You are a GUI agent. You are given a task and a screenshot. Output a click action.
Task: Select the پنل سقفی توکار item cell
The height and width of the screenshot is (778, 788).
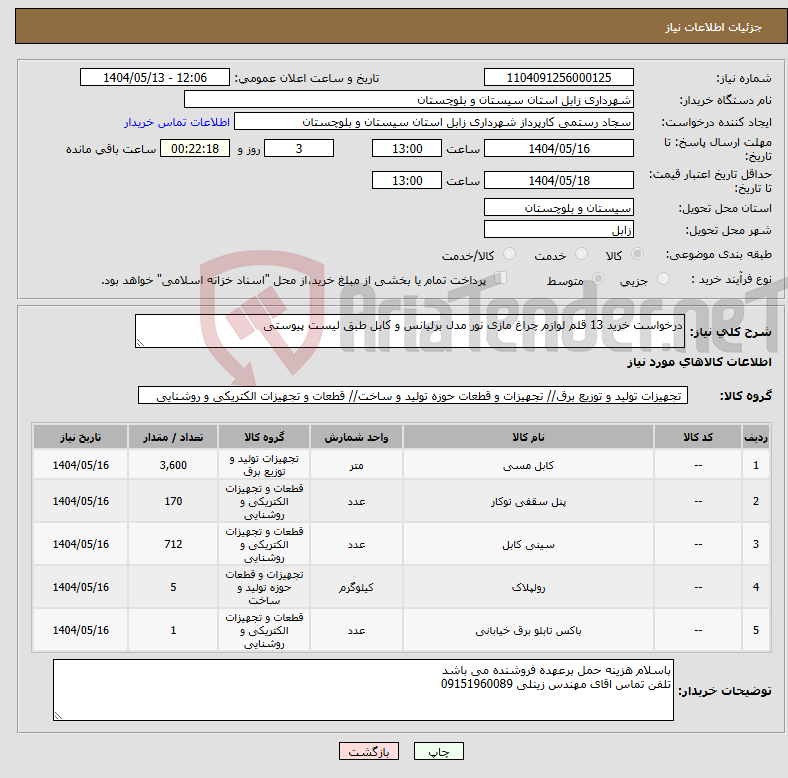pyautogui.click(x=528, y=501)
